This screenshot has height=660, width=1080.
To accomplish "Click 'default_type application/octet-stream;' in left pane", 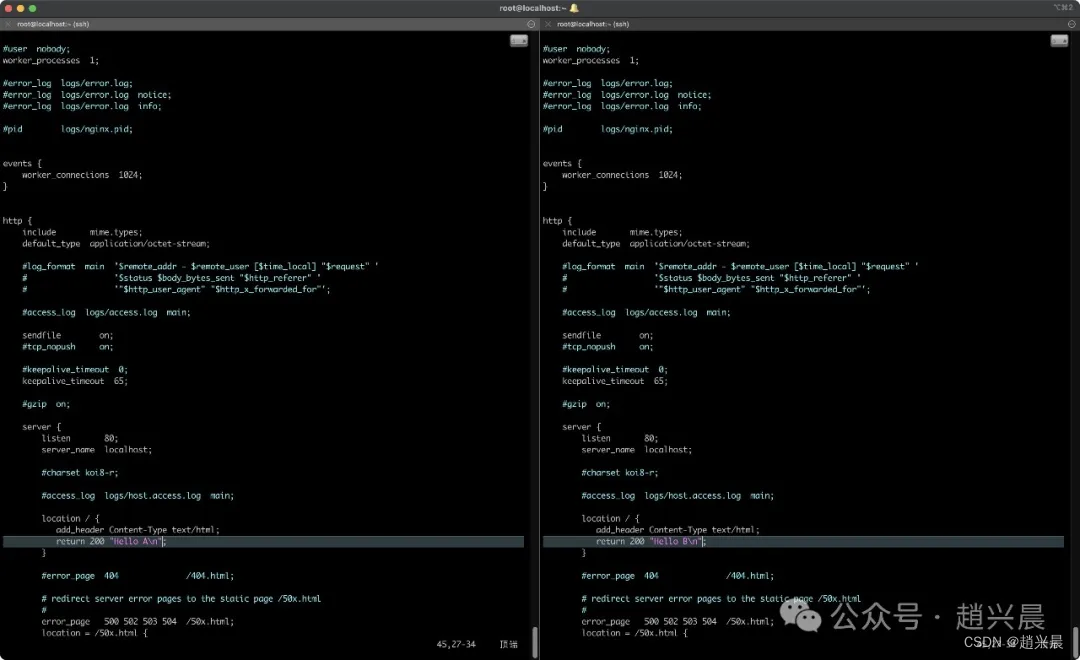I will point(116,244).
